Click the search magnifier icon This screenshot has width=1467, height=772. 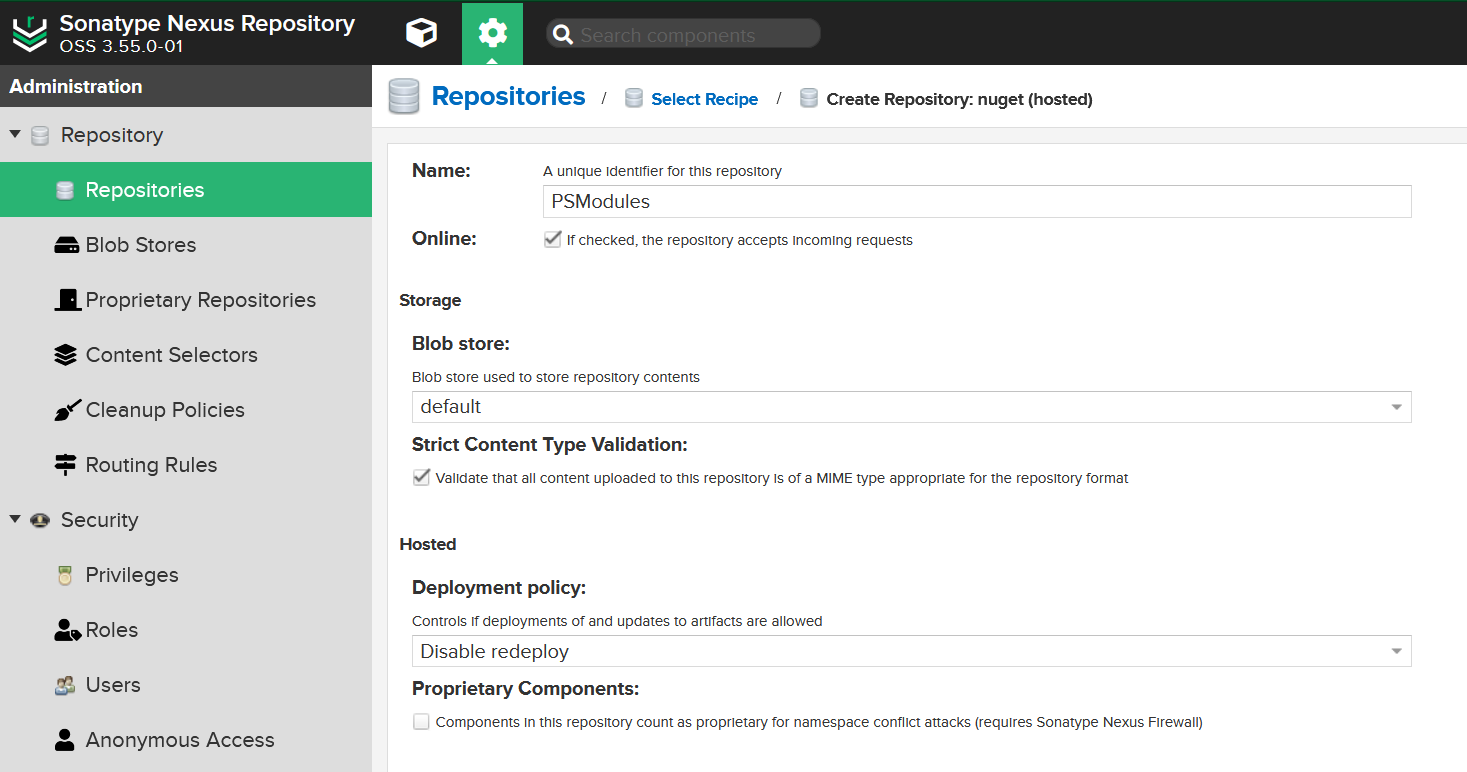click(563, 35)
